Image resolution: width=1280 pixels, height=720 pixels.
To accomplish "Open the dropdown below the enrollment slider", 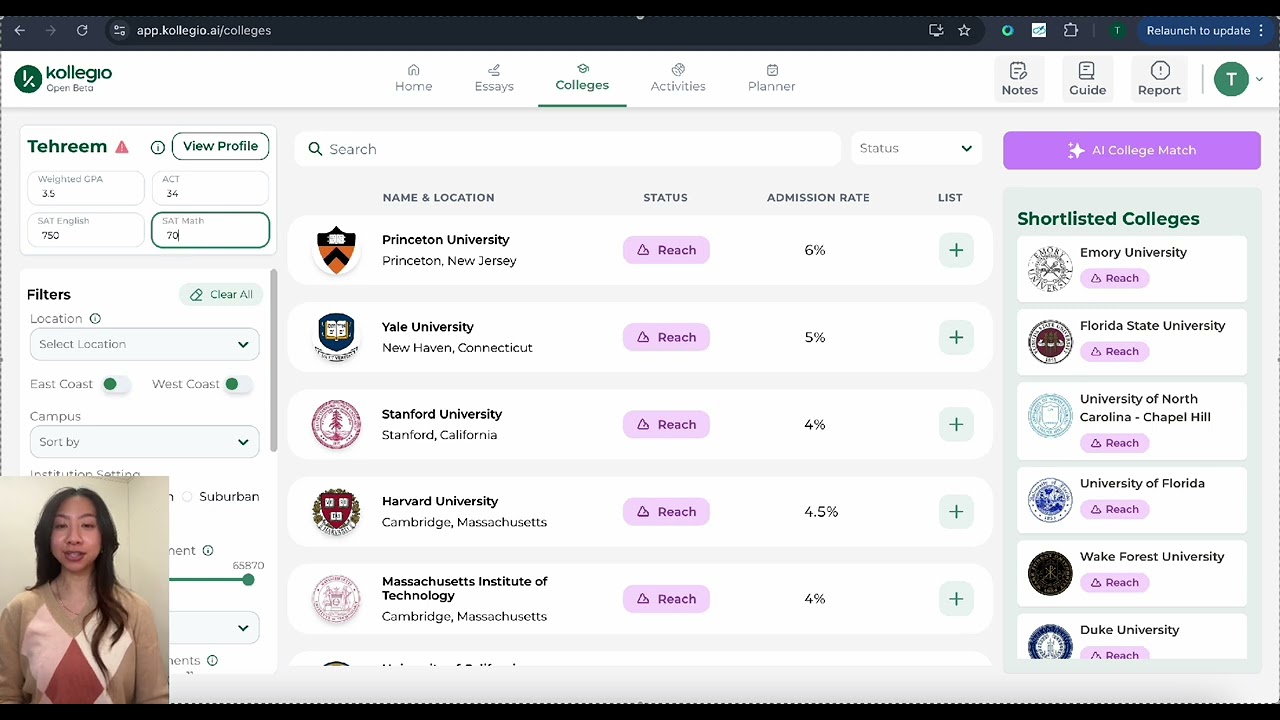I will (x=213, y=628).
